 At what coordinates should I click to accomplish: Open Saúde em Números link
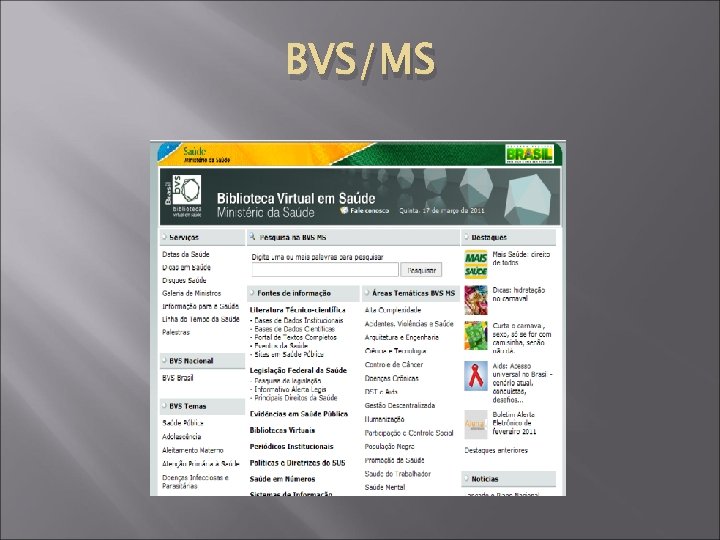(x=282, y=479)
